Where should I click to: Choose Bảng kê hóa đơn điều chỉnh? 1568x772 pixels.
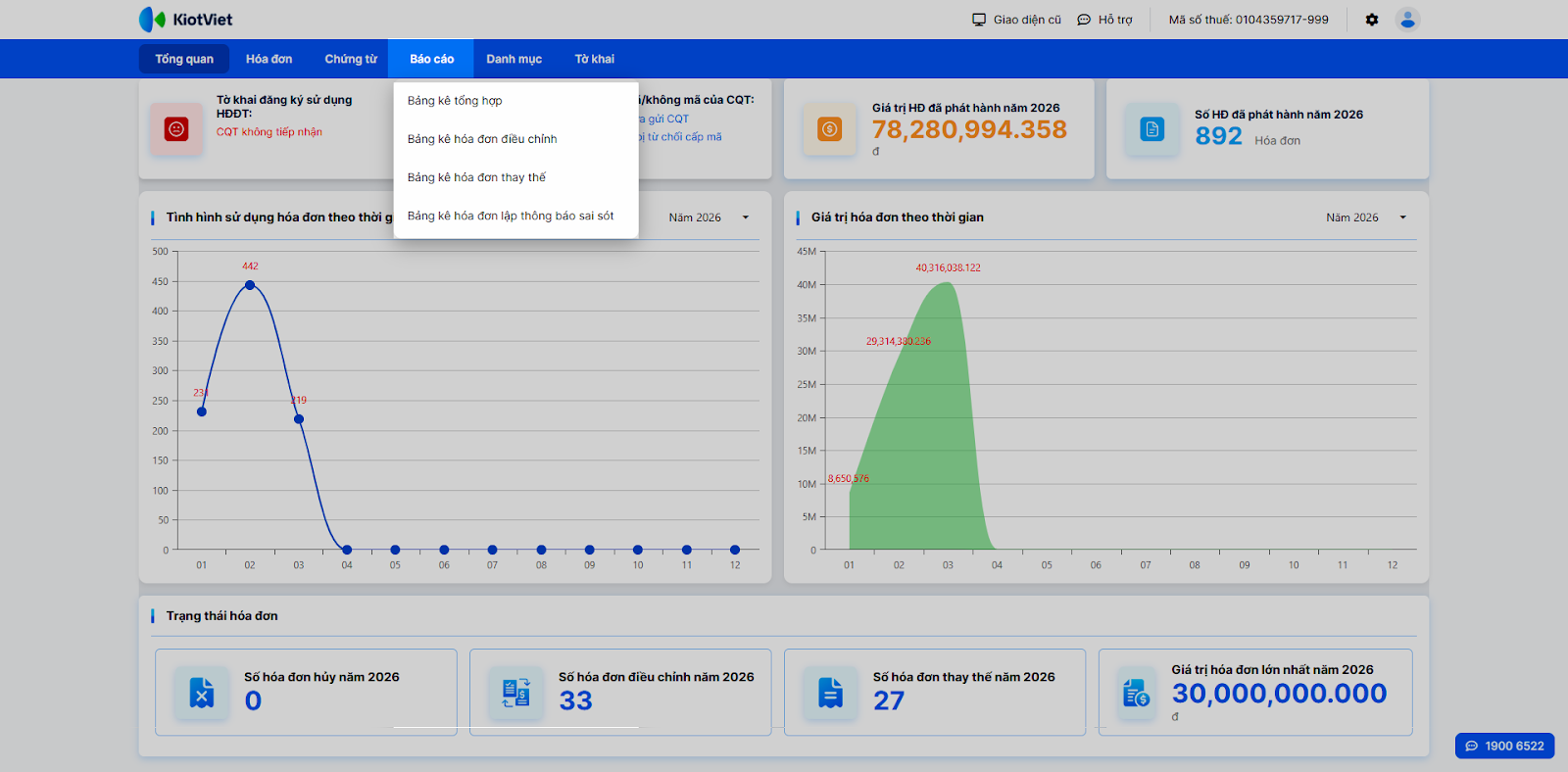(482, 139)
